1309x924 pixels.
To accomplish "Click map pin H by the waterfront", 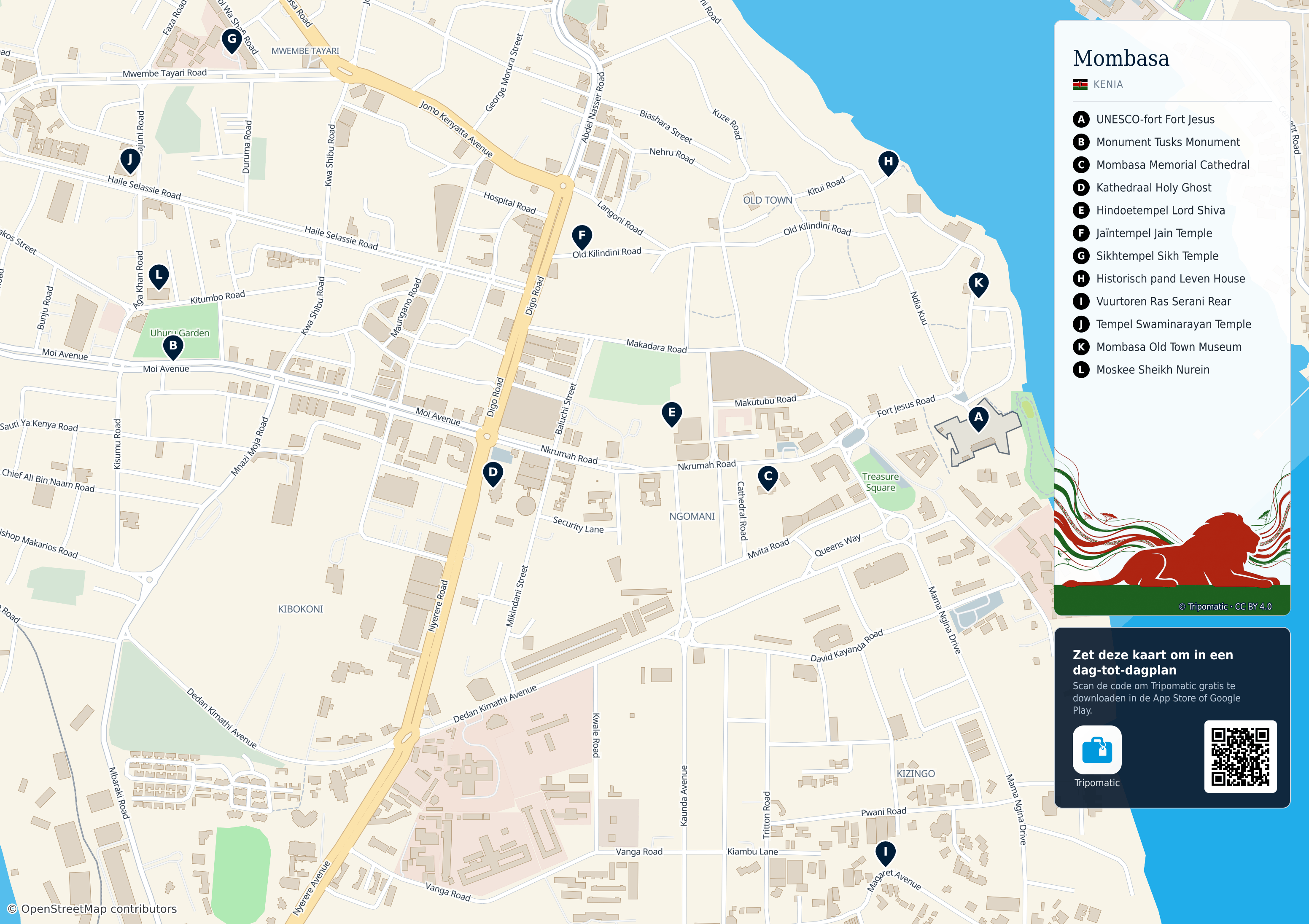I will (888, 164).
